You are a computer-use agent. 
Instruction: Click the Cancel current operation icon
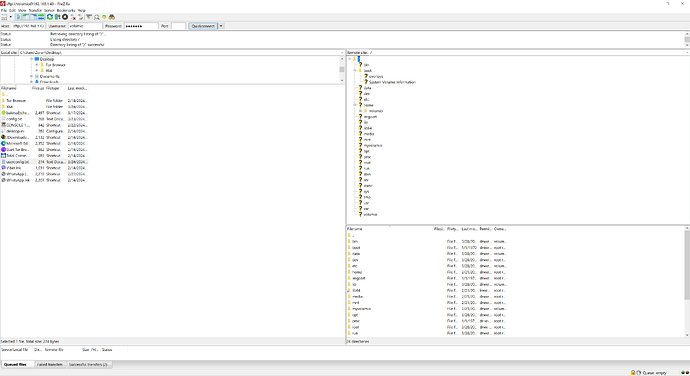coord(65,17)
